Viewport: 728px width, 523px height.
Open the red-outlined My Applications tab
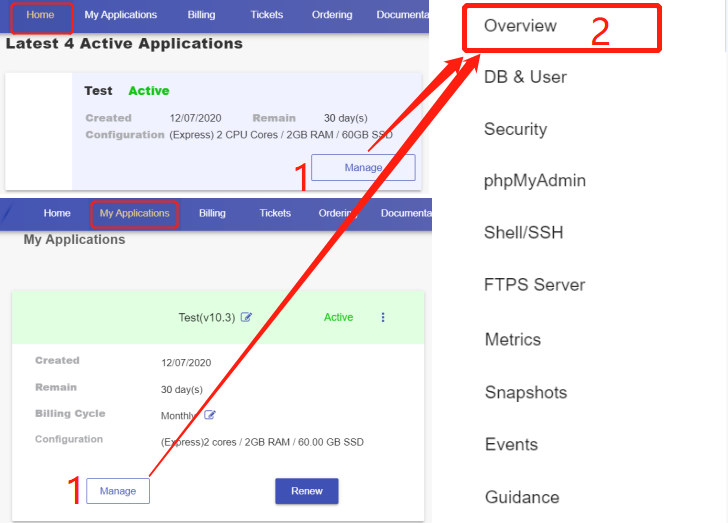pos(134,213)
